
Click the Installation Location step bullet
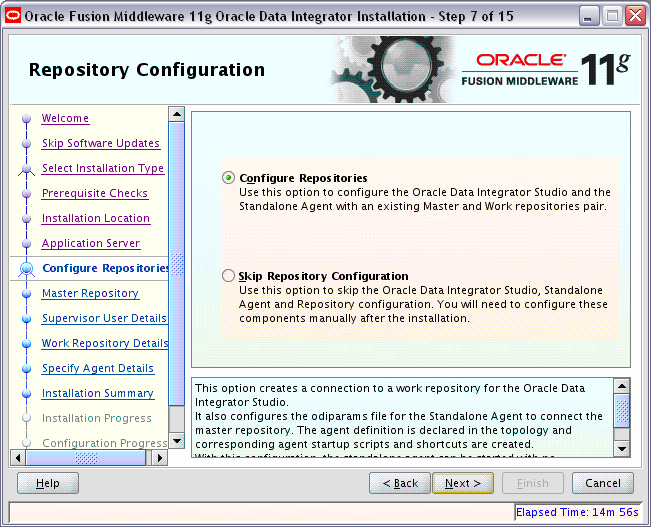tap(27, 218)
